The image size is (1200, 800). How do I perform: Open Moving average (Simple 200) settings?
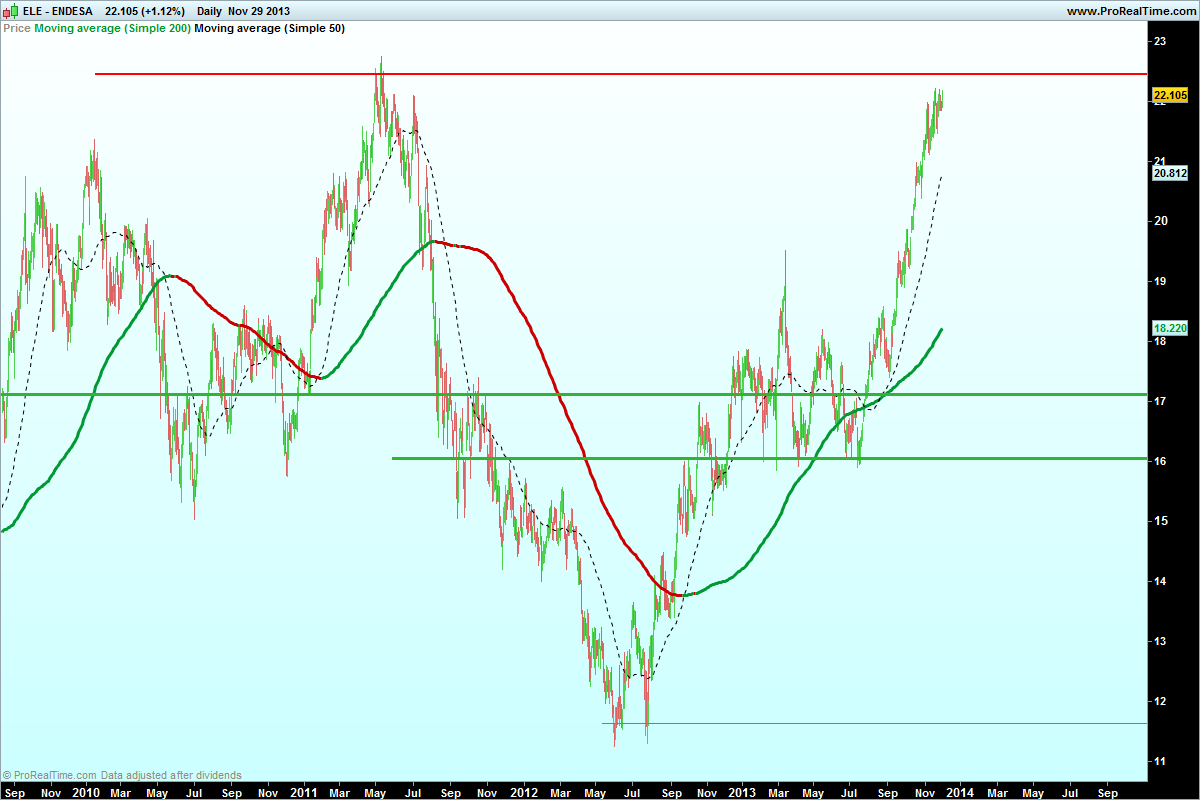(112, 29)
